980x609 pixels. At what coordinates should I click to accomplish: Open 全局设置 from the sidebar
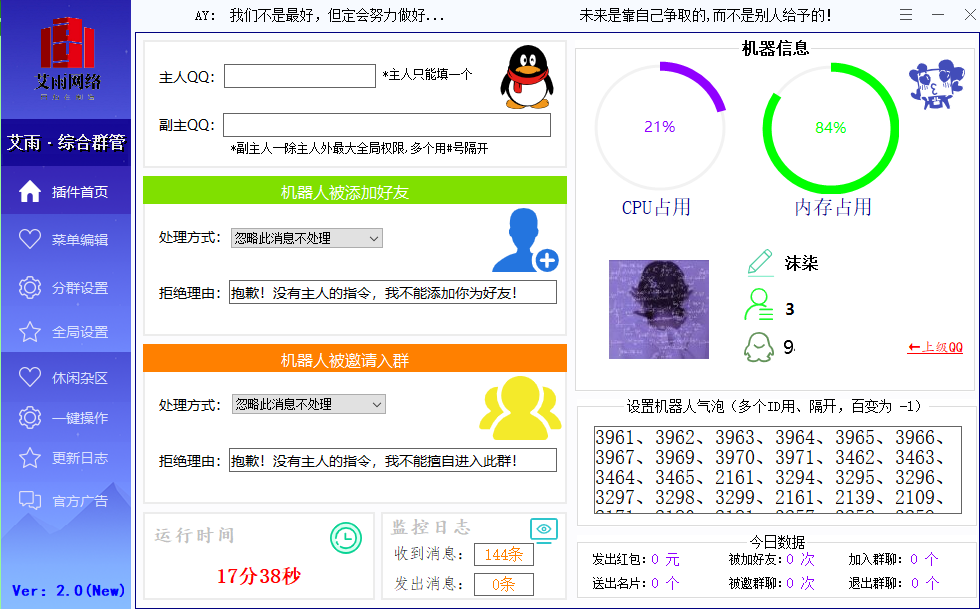point(66,332)
